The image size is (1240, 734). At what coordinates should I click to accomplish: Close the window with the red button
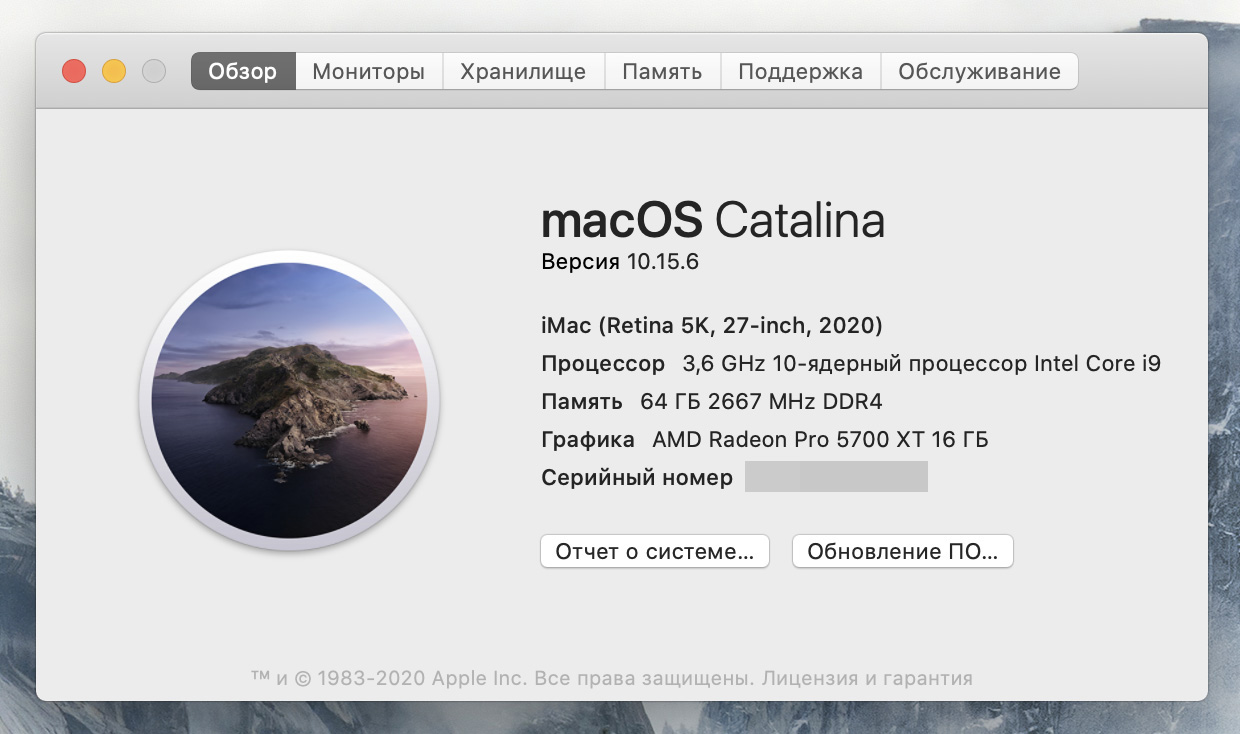point(74,71)
